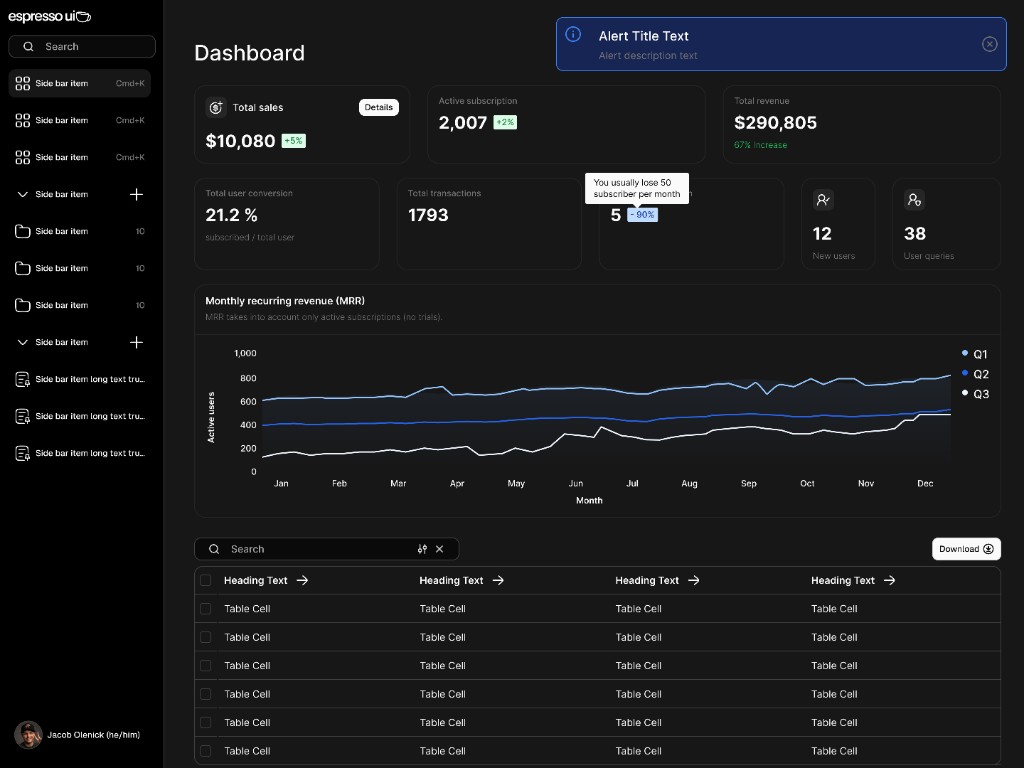
Task: Click the Jacob Olenick (he/him) name
Action: [93, 735]
